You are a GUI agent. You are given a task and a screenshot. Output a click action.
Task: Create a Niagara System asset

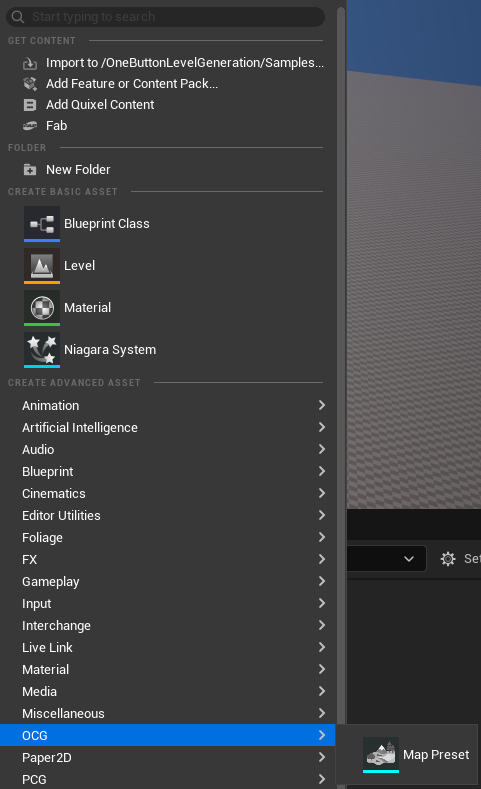110,350
